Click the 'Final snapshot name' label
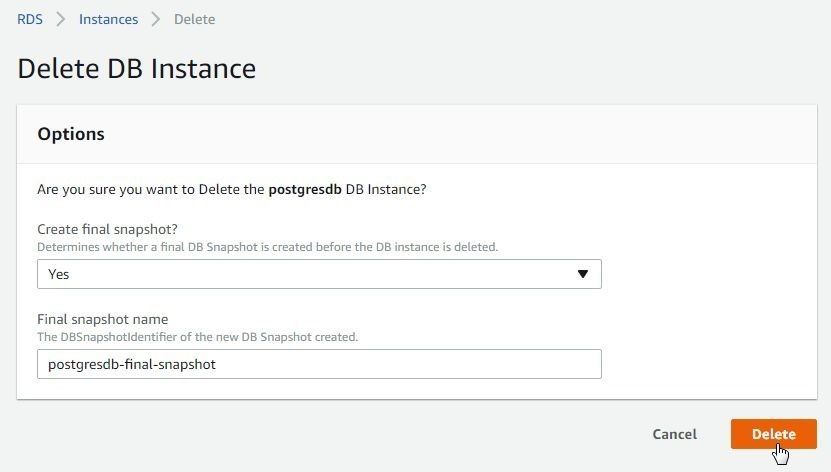The width and height of the screenshot is (831, 472). point(102,319)
